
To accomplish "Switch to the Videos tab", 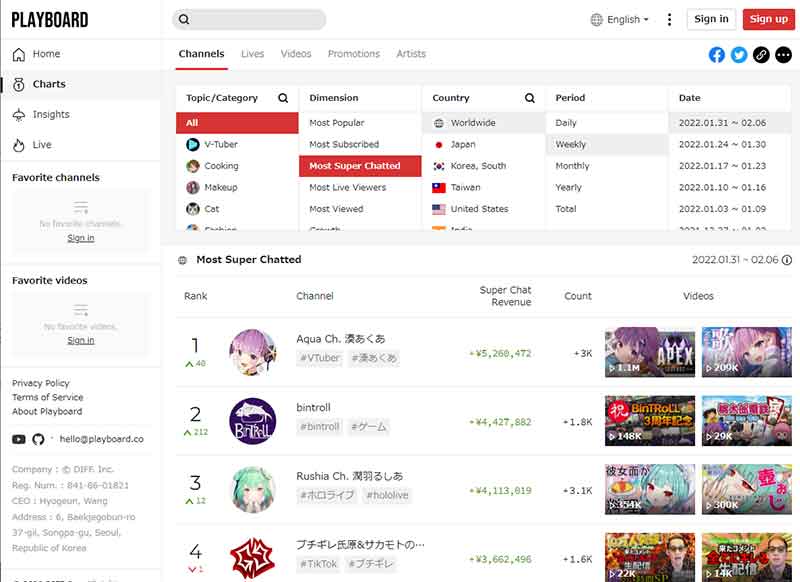I will point(296,54).
